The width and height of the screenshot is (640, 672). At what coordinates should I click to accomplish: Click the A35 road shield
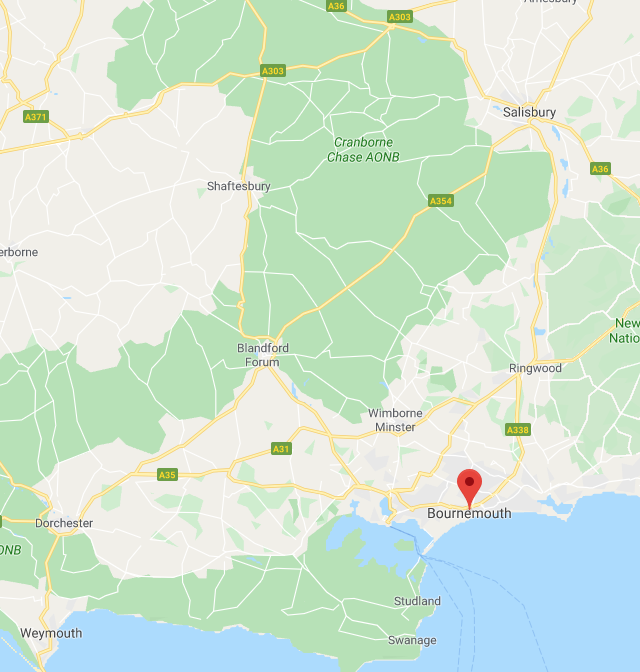tap(167, 474)
